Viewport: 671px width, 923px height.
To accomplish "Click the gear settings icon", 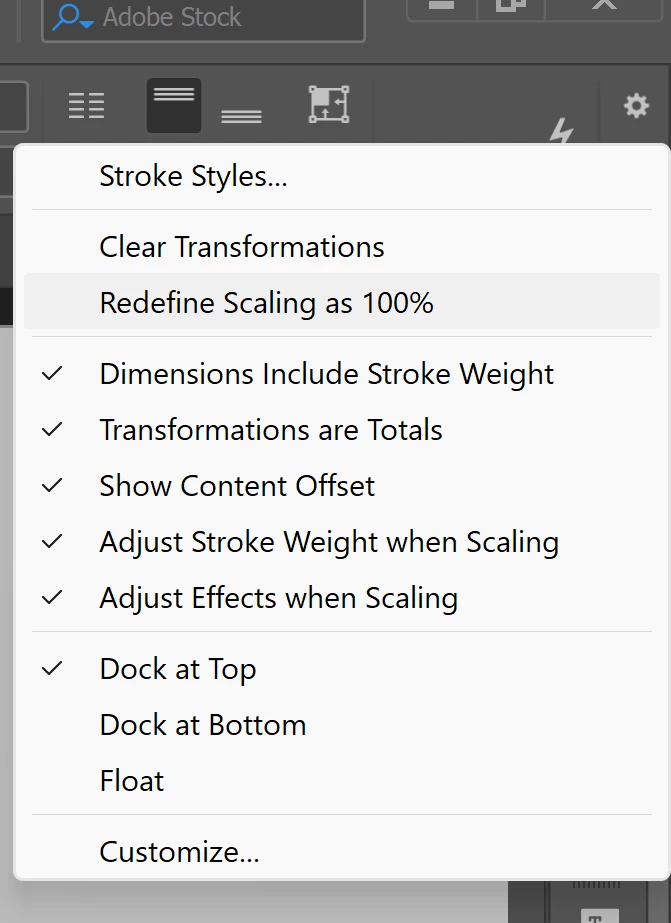I will (x=636, y=105).
